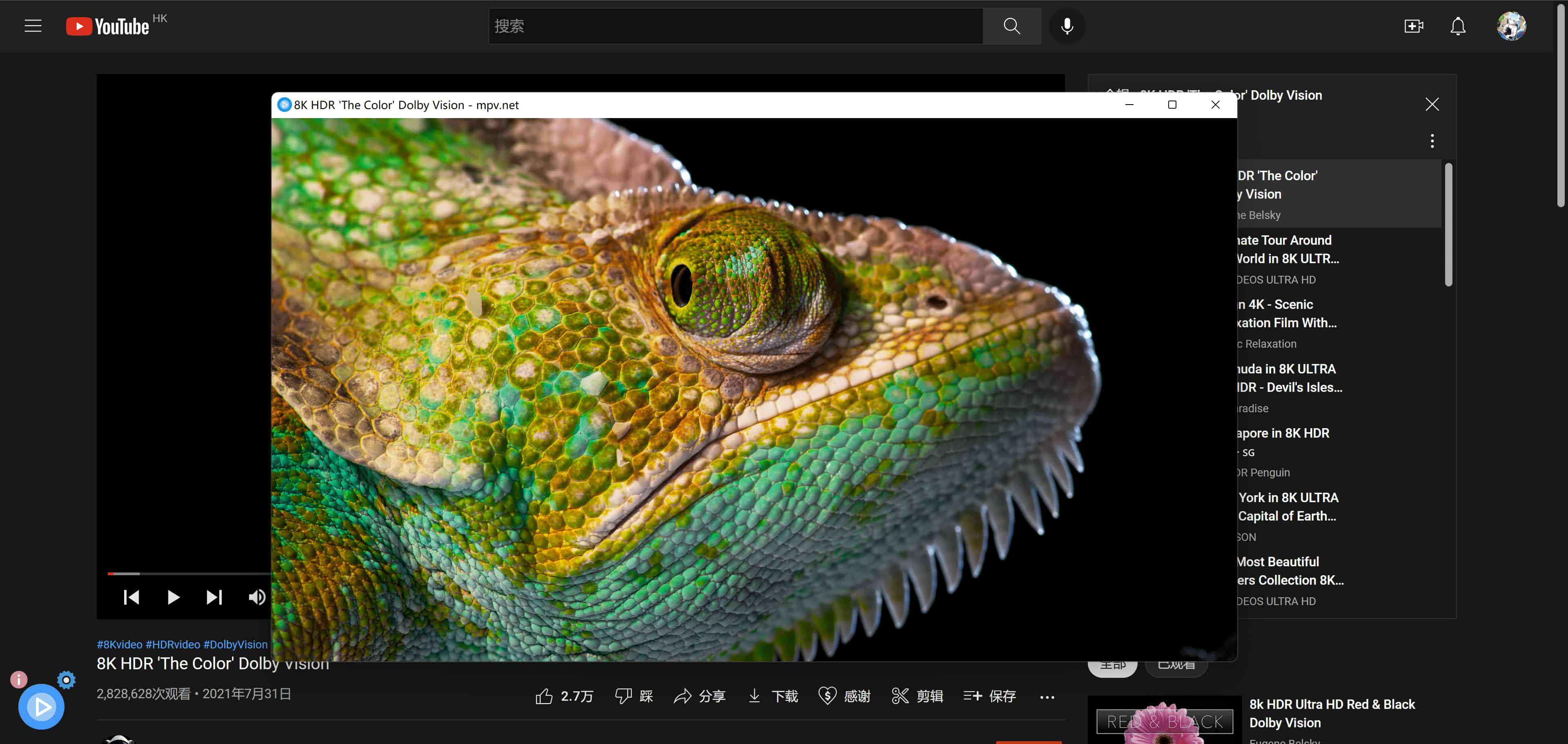Open the notifications bell
The height and width of the screenshot is (744, 1568).
point(1458,26)
